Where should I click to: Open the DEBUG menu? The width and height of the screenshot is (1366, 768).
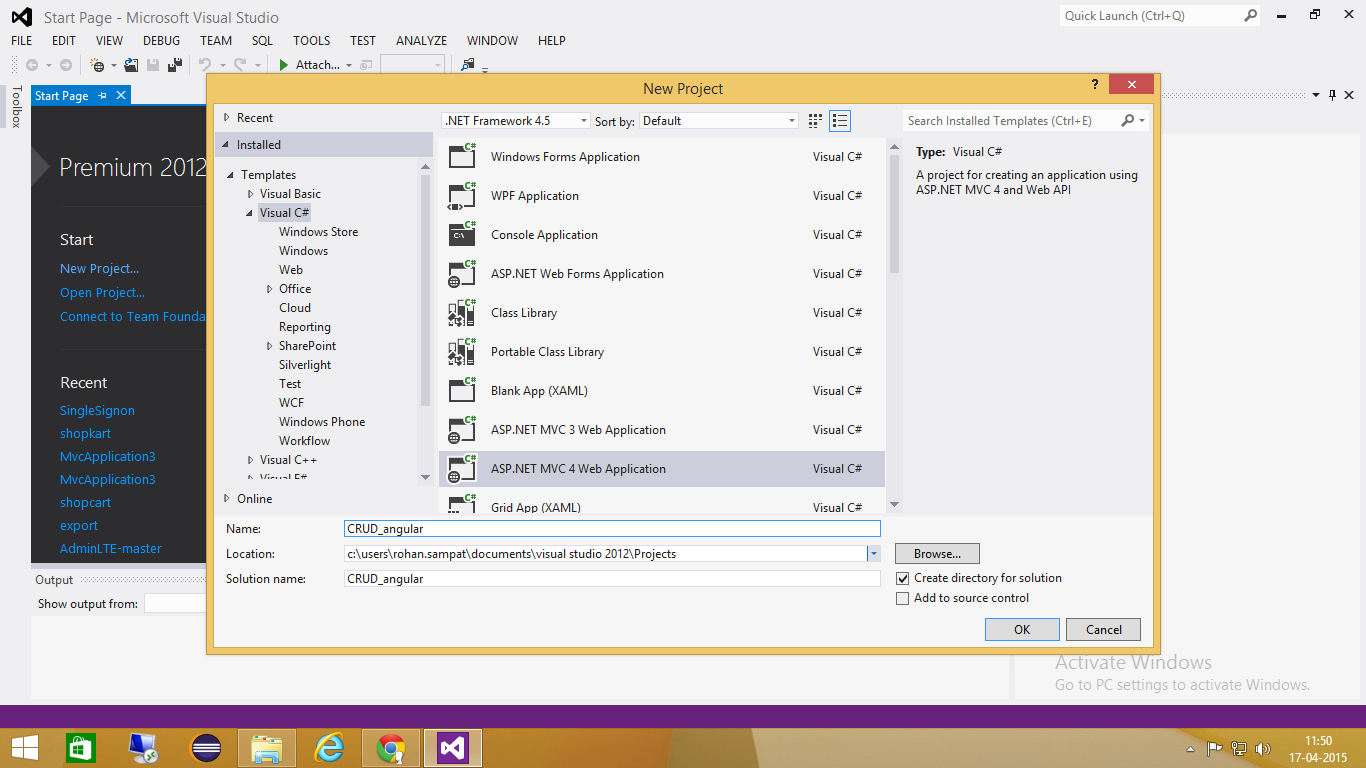162,41
